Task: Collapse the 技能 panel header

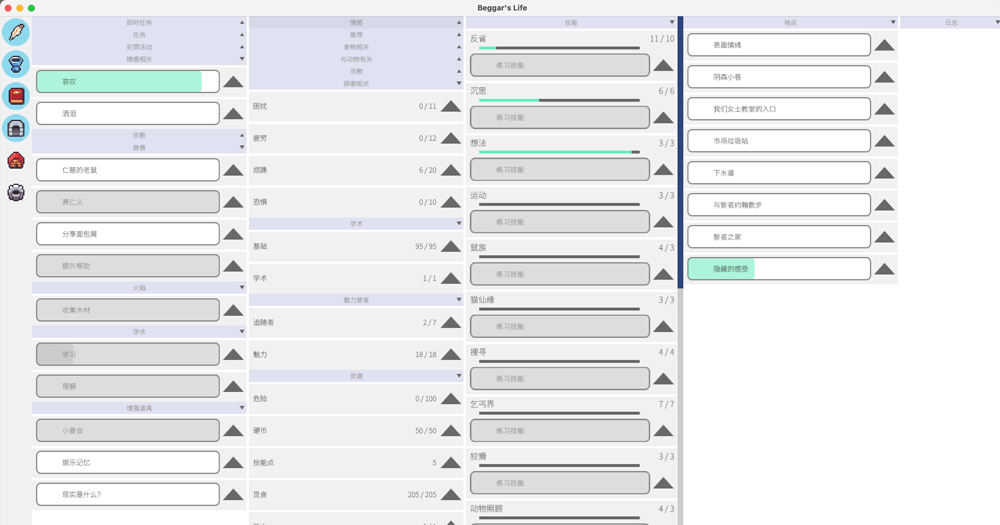Action: pyautogui.click(x=572, y=22)
